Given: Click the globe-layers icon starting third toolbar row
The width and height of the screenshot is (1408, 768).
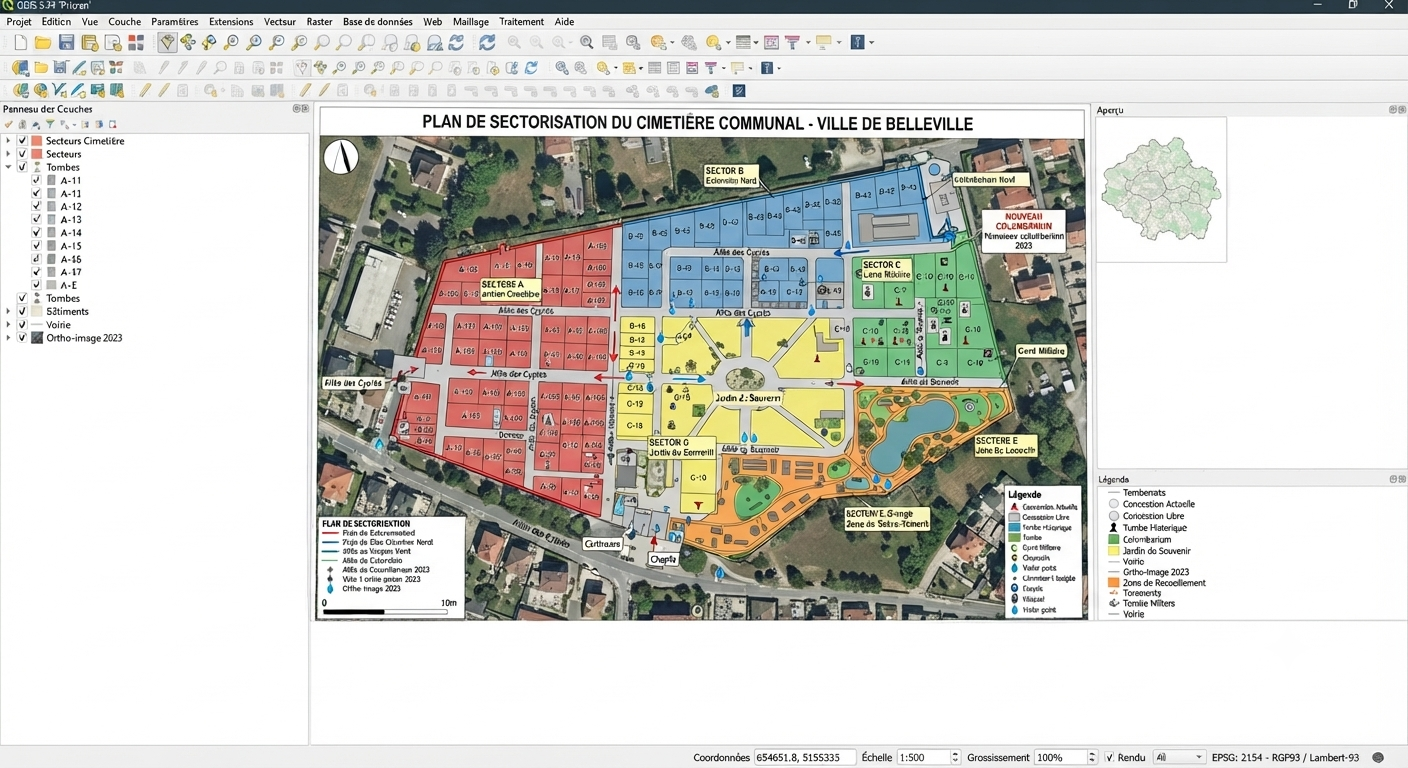Looking at the screenshot, I should pyautogui.click(x=20, y=91).
